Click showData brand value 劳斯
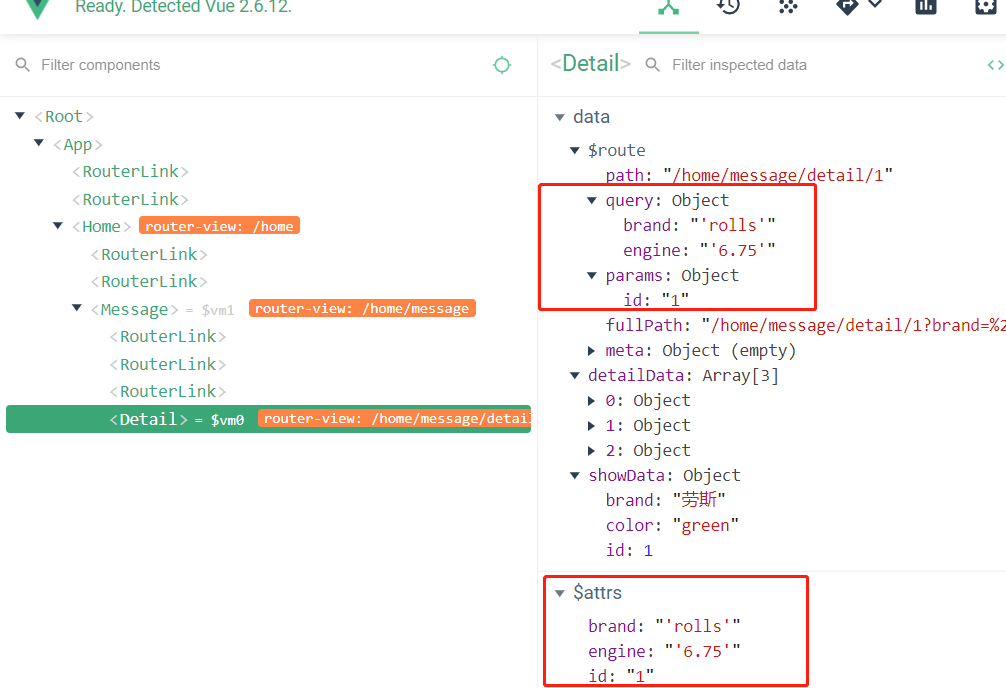The height and width of the screenshot is (688, 1006). [x=699, y=500]
